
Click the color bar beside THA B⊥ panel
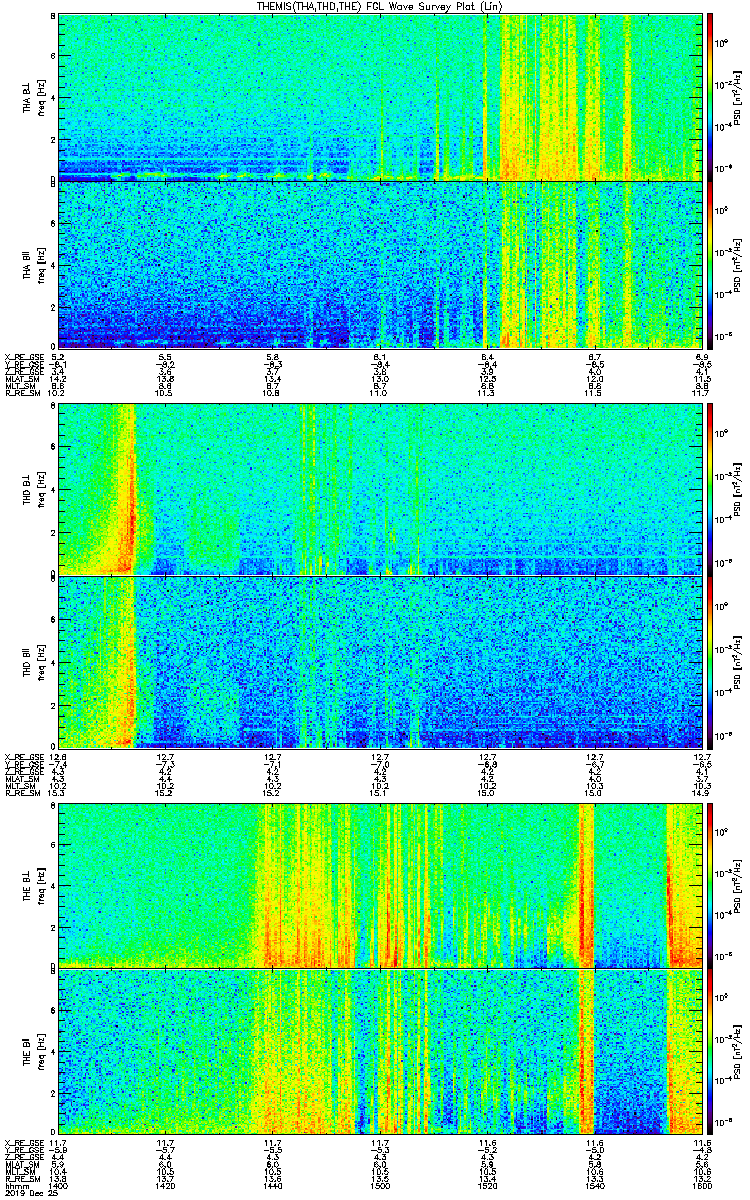pyautogui.click(x=711, y=96)
